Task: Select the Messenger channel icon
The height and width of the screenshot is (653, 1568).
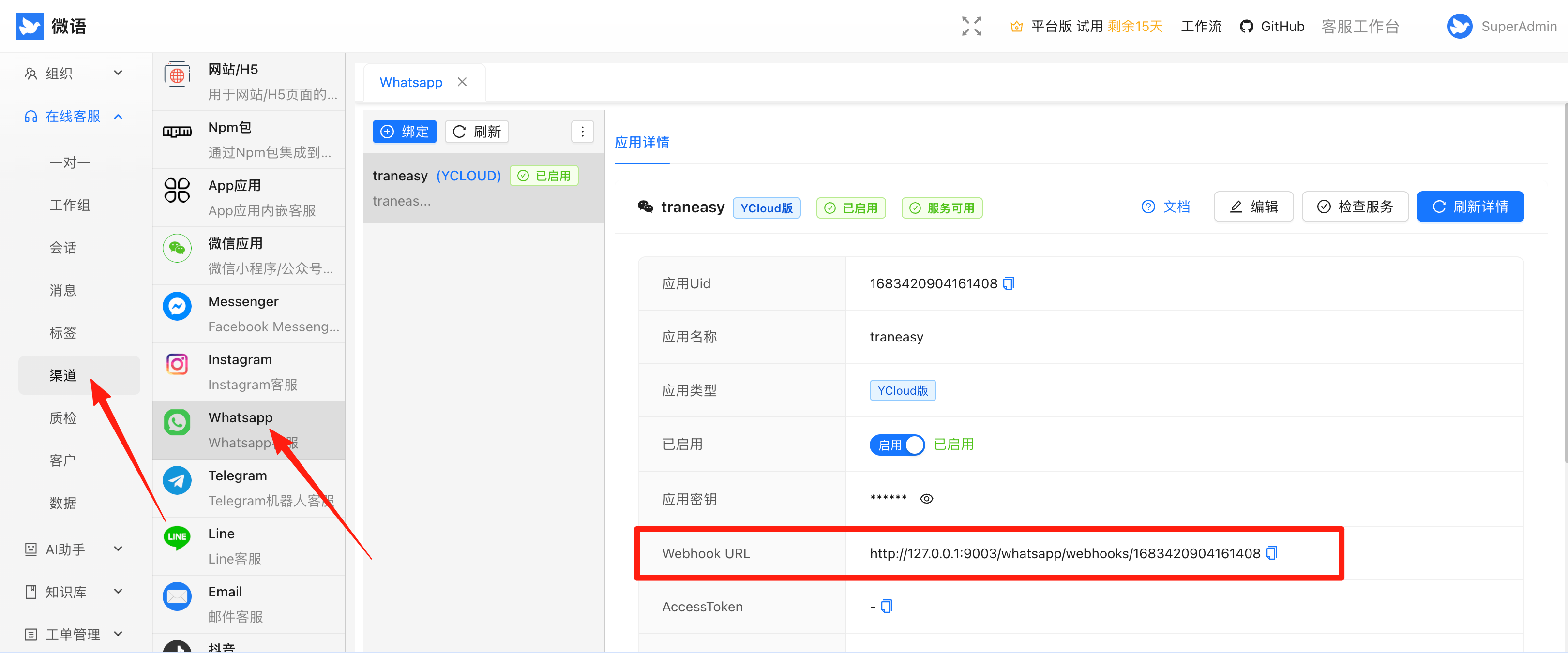Action: pyautogui.click(x=177, y=306)
